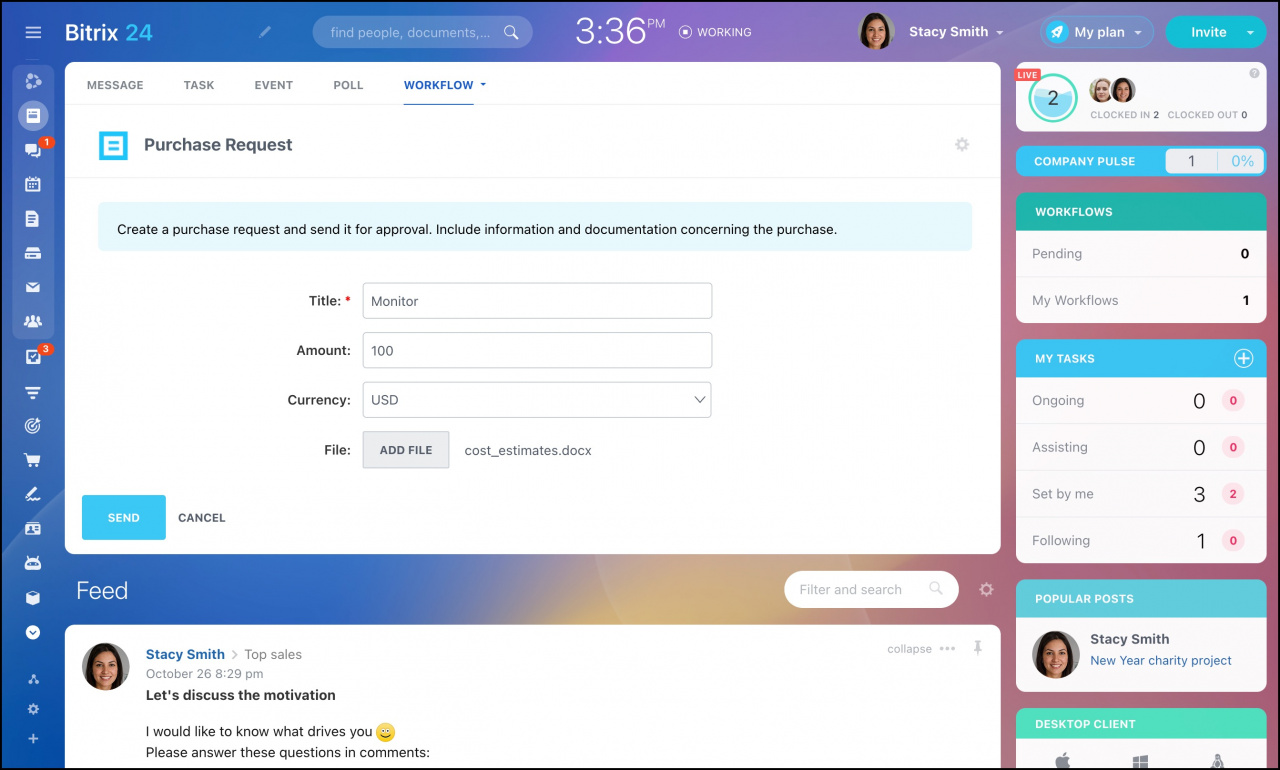Screen dimensions: 1280x770
Task: Open Purchase Request form settings gear
Action: (962, 145)
